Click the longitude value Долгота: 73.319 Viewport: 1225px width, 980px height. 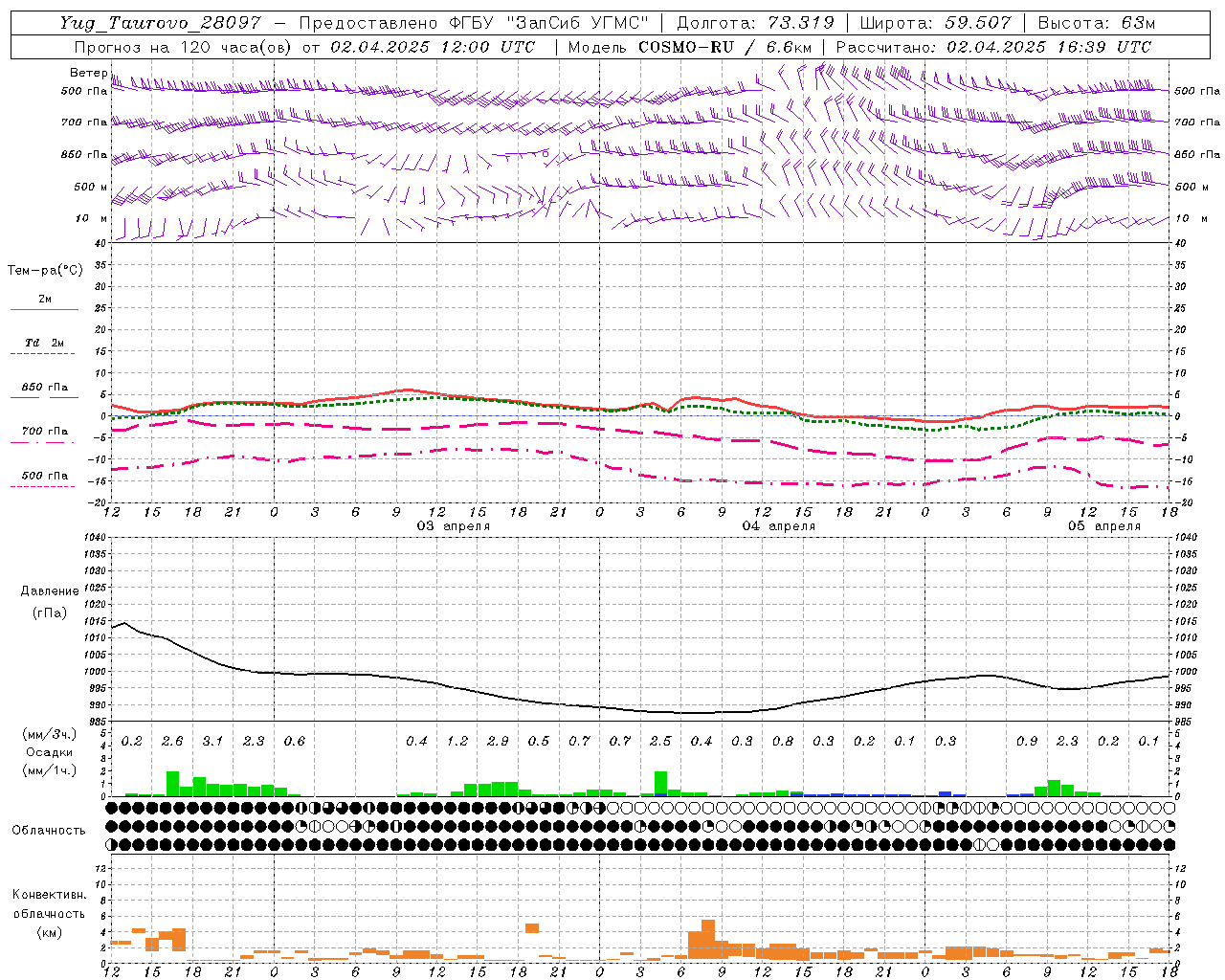[x=756, y=23]
